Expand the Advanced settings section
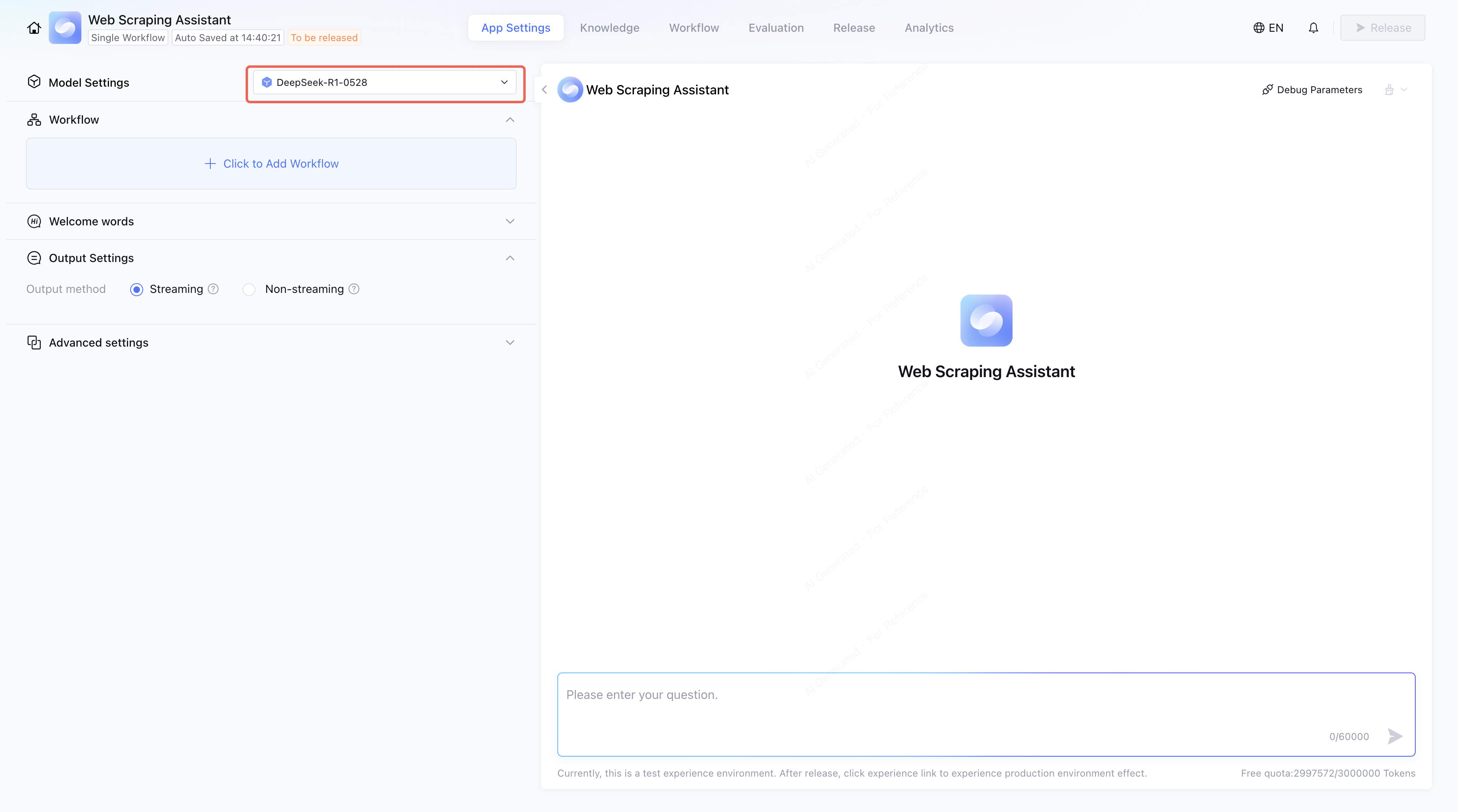The width and height of the screenshot is (1458, 812). [x=509, y=343]
